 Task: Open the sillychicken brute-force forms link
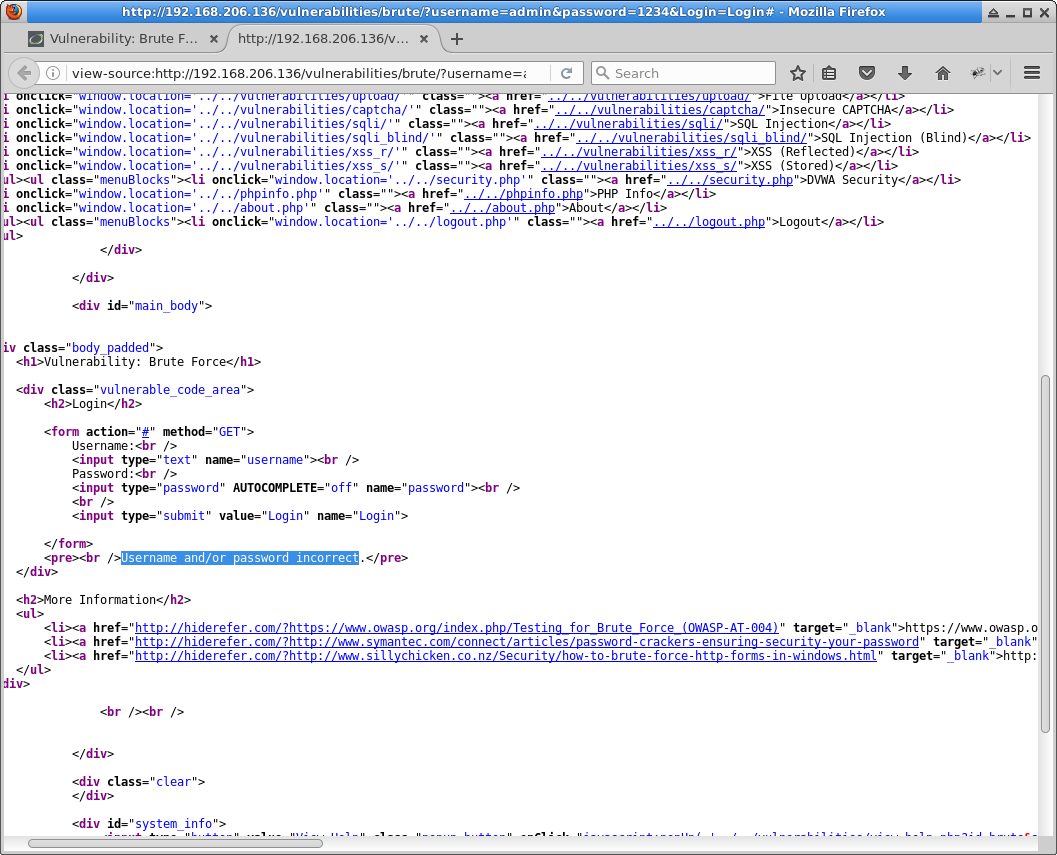[x=506, y=655]
